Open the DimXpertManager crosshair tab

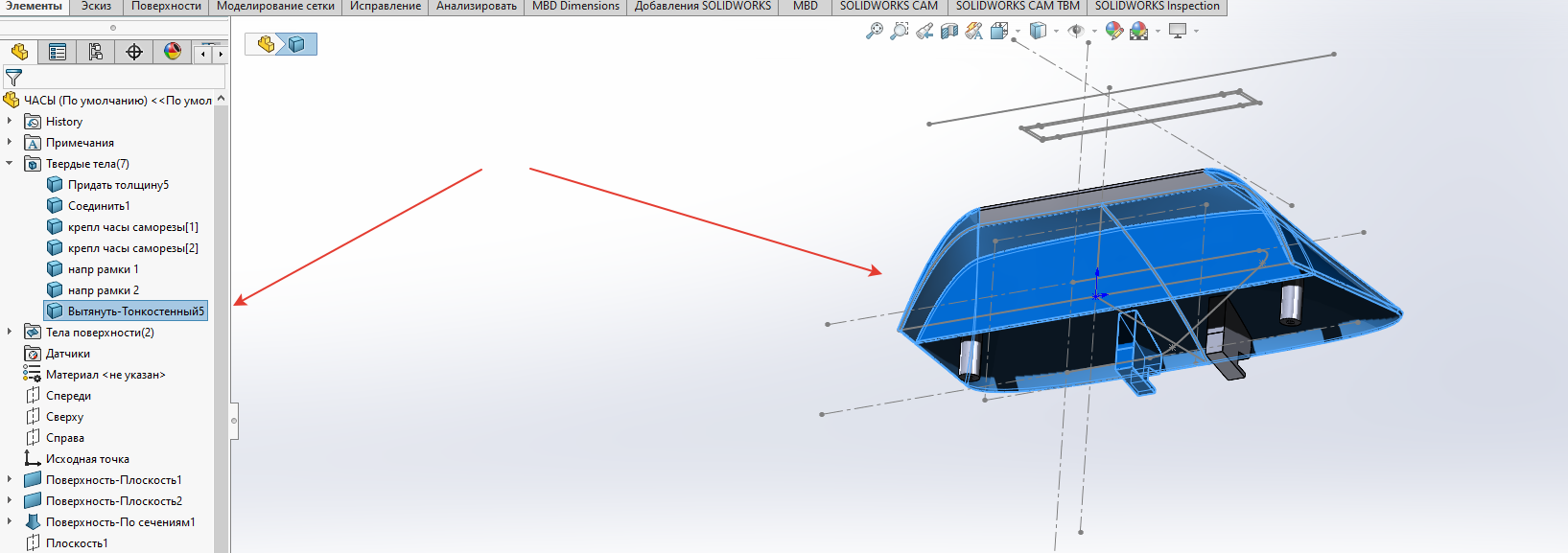[x=134, y=52]
